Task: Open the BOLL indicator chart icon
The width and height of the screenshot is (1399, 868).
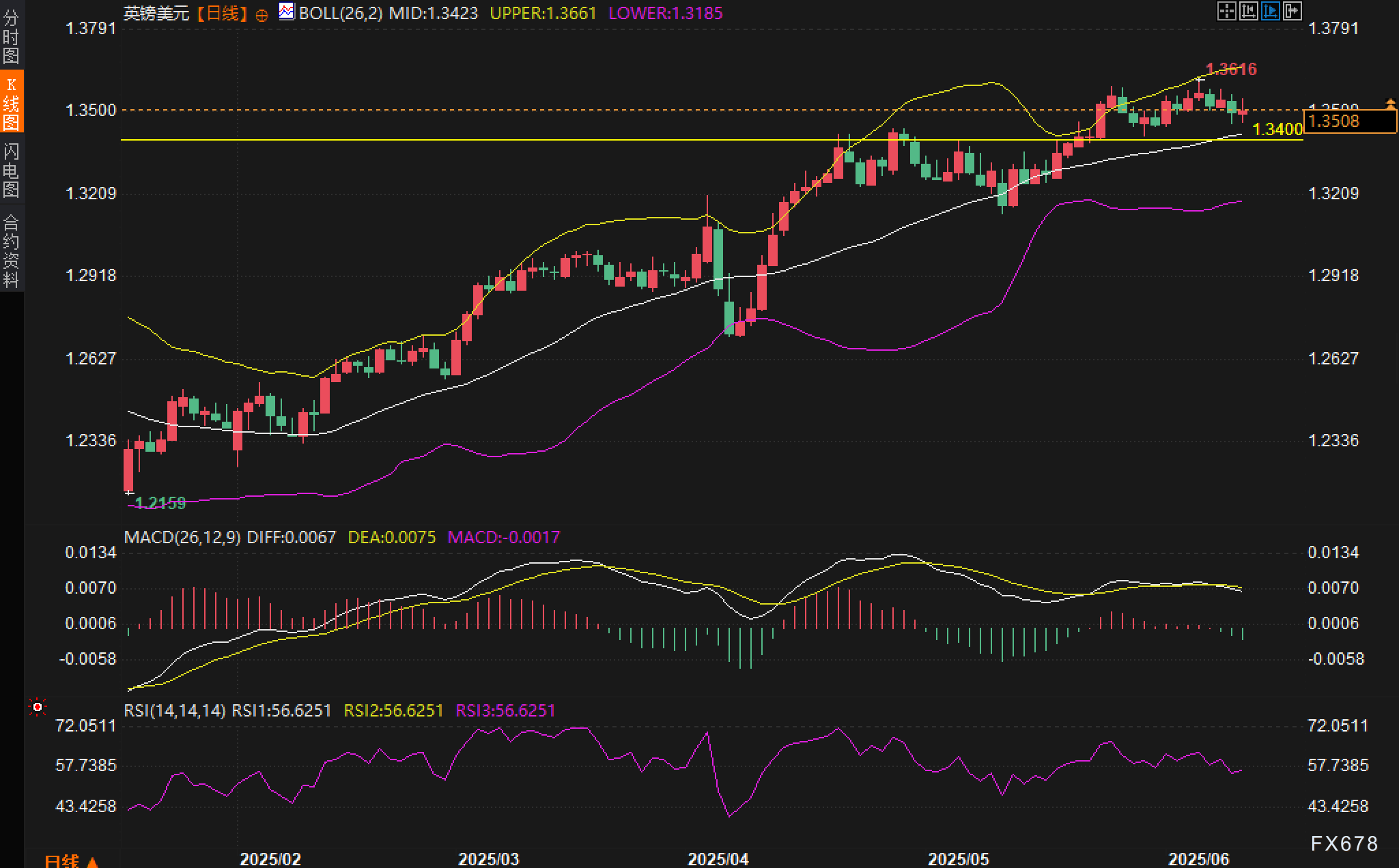Action: coord(287,12)
